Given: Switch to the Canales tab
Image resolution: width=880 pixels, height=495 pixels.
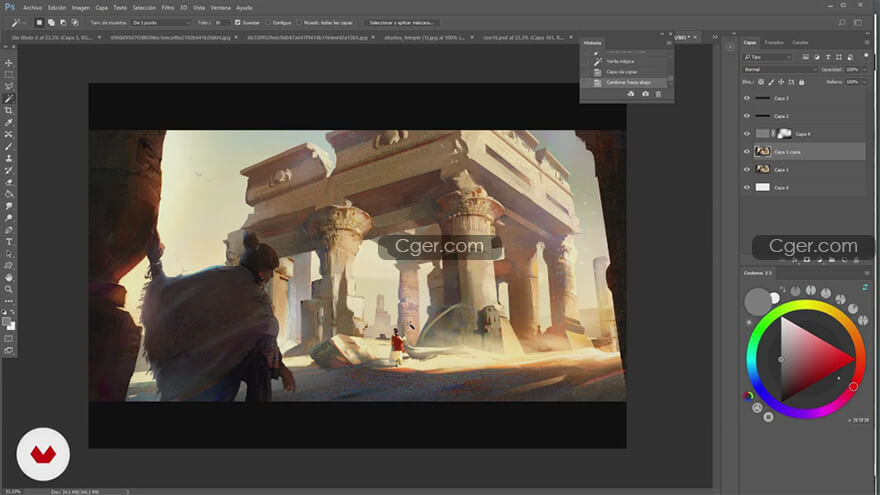Looking at the screenshot, I should click(x=800, y=43).
